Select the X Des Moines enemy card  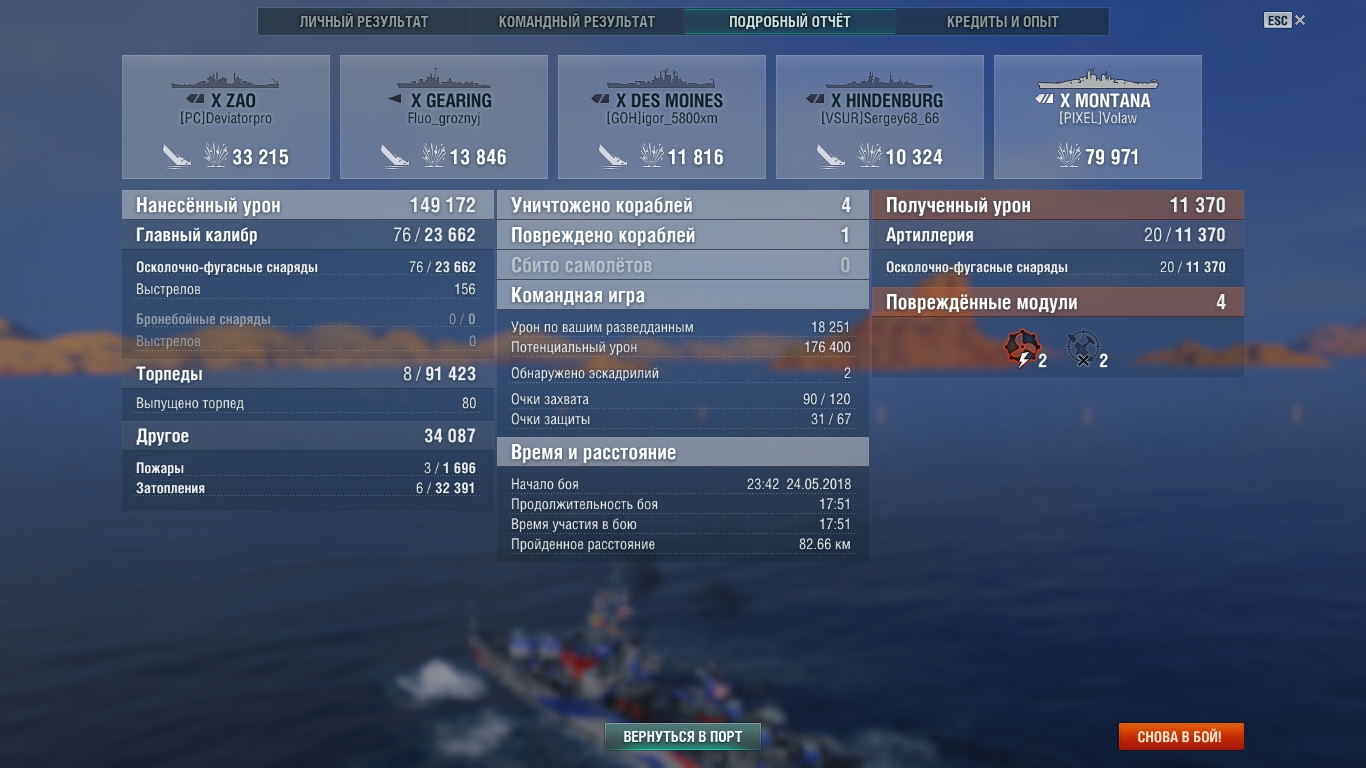[662, 117]
